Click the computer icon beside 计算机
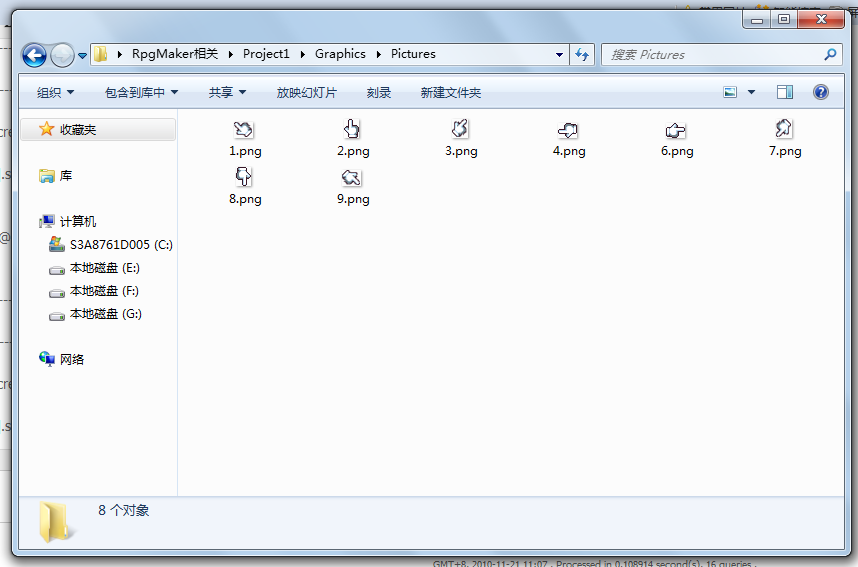 click(x=47, y=222)
